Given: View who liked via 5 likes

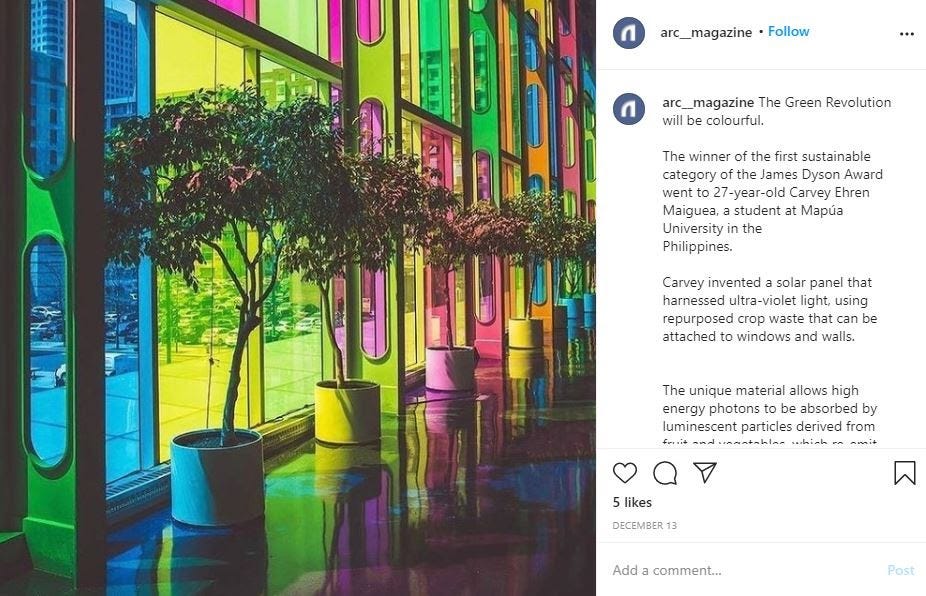Looking at the screenshot, I should [x=632, y=502].
